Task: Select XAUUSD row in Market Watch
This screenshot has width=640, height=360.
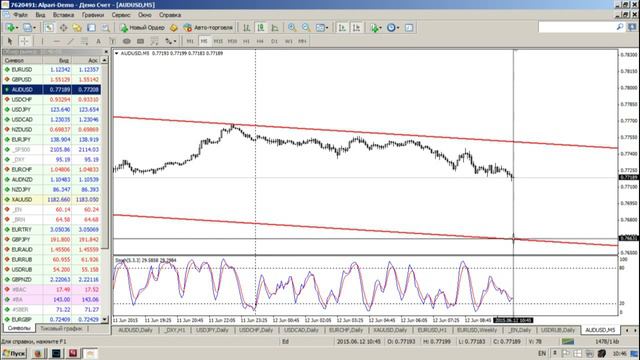Action: coord(52,200)
